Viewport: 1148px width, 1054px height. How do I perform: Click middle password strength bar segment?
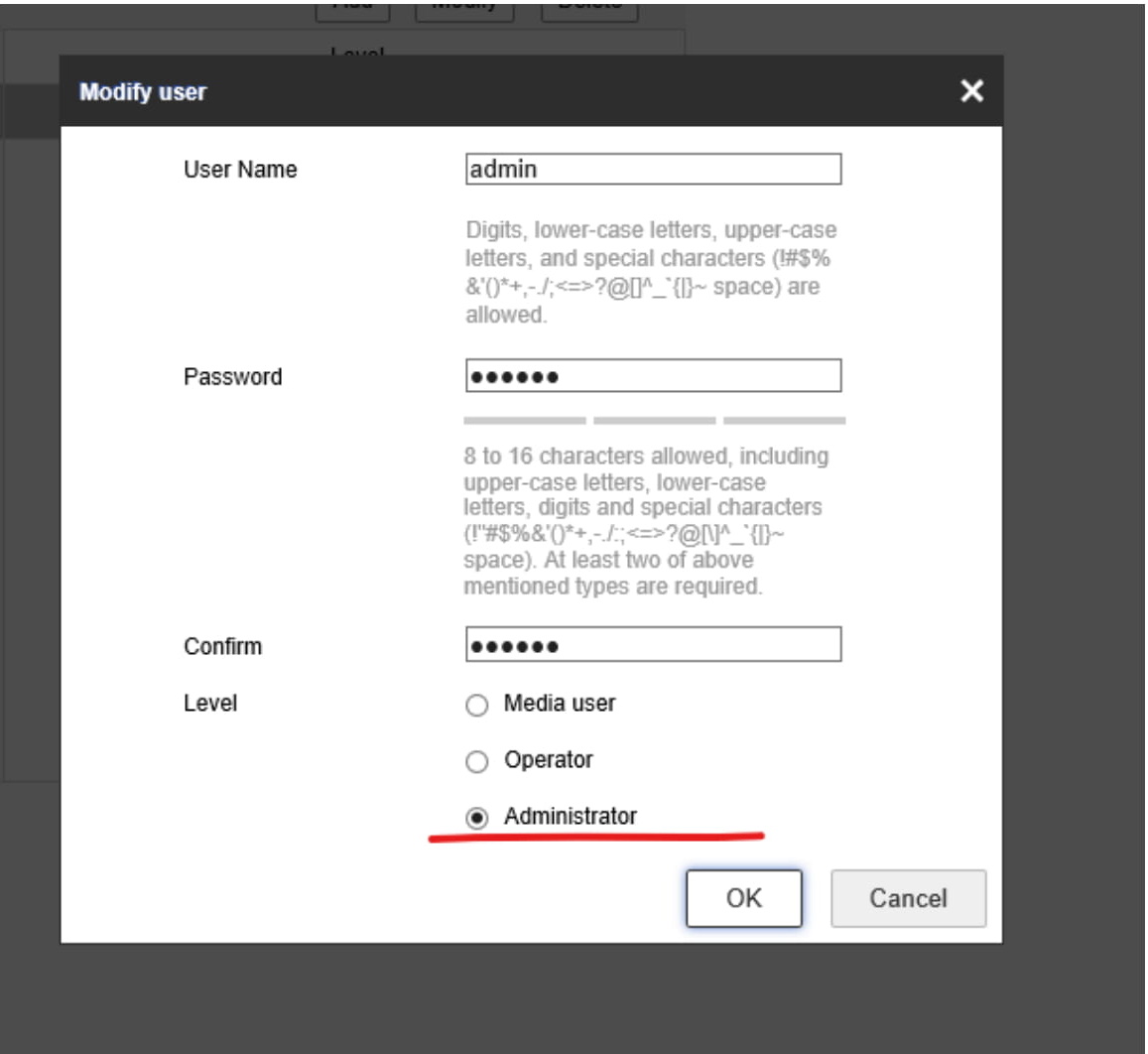pyautogui.click(x=654, y=421)
